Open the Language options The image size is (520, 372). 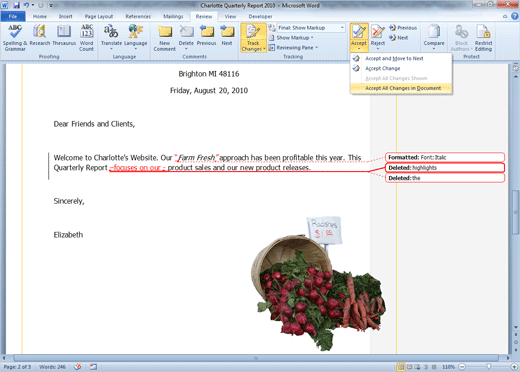(136, 37)
